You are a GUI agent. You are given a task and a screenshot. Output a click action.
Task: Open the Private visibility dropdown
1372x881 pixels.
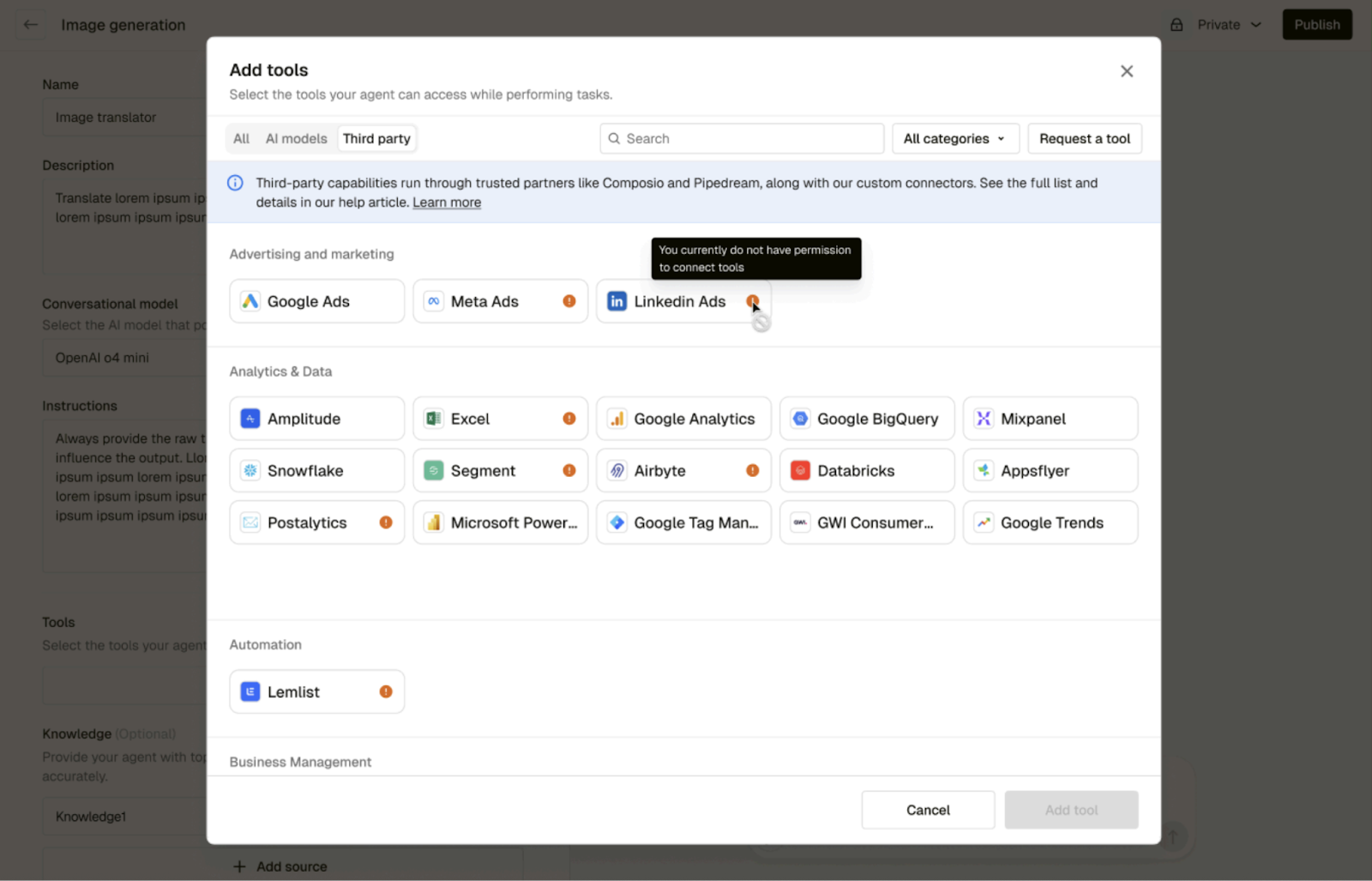pyautogui.click(x=1229, y=25)
